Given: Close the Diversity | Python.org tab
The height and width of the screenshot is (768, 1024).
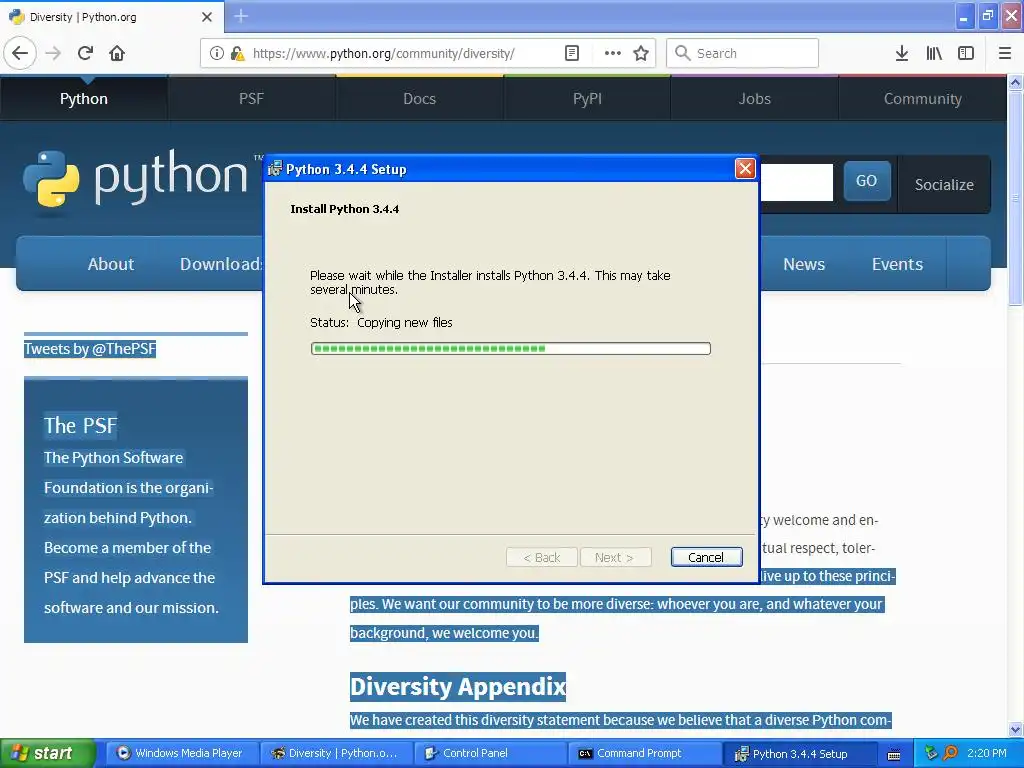Looking at the screenshot, I should point(207,17).
